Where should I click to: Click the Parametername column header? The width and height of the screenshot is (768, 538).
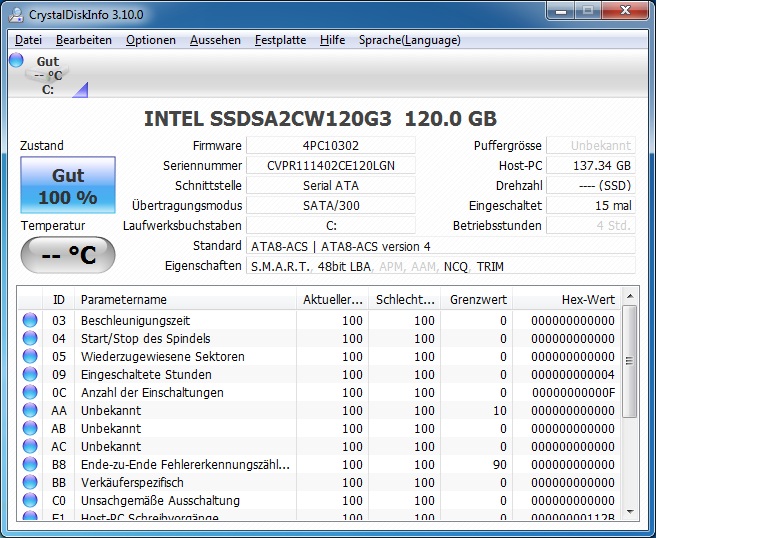(x=185, y=299)
